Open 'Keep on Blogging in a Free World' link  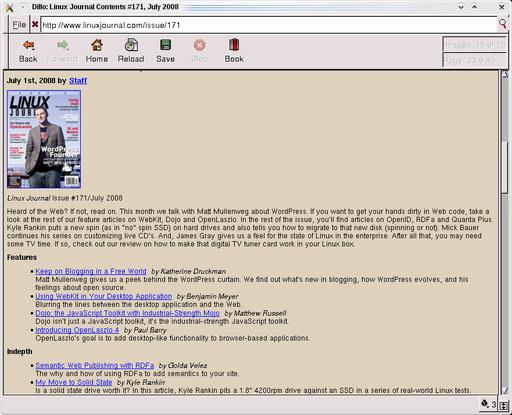coord(91,271)
